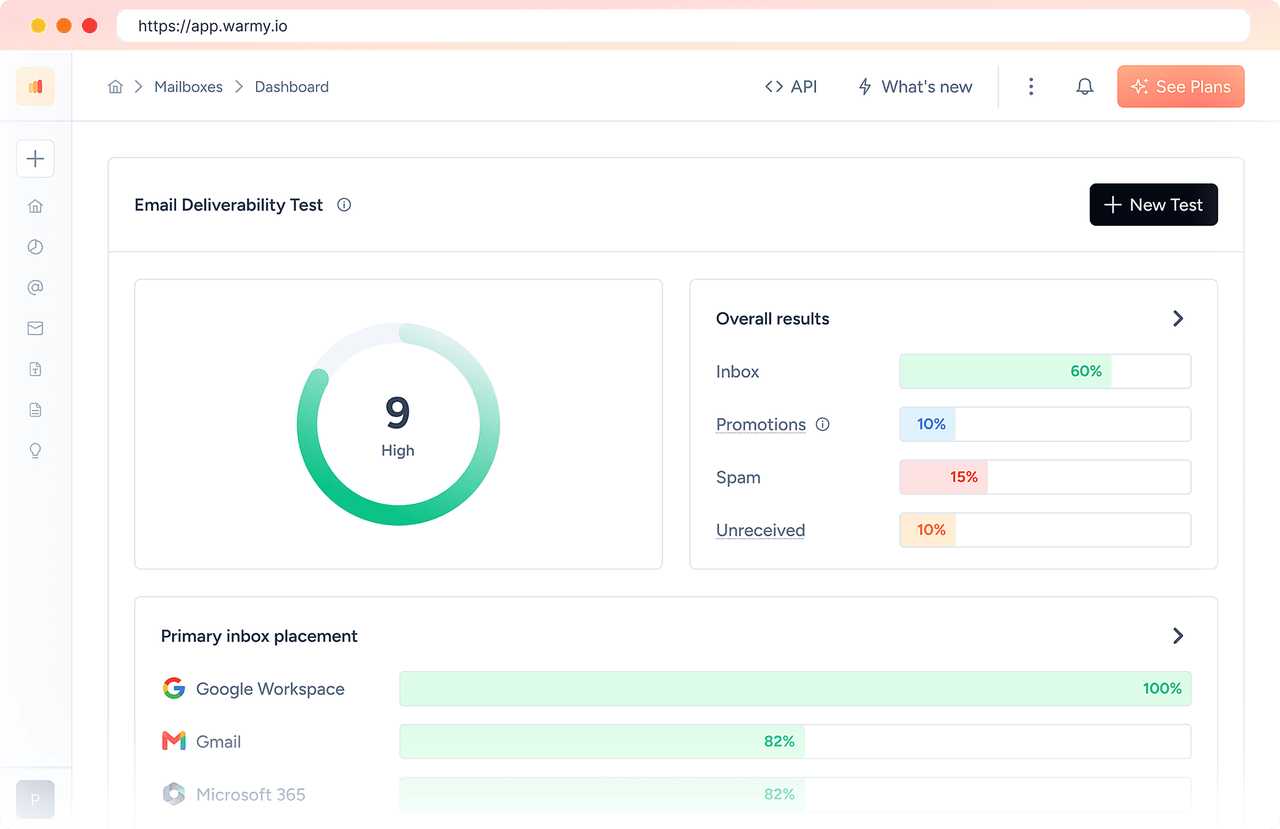Click the Google Workspace label
1280x829 pixels.
pos(270,689)
